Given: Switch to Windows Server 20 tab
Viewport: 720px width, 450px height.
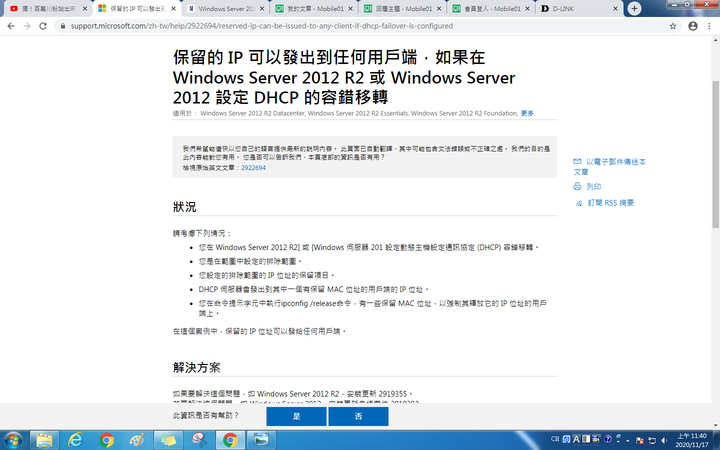Looking at the screenshot, I should (x=226, y=8).
